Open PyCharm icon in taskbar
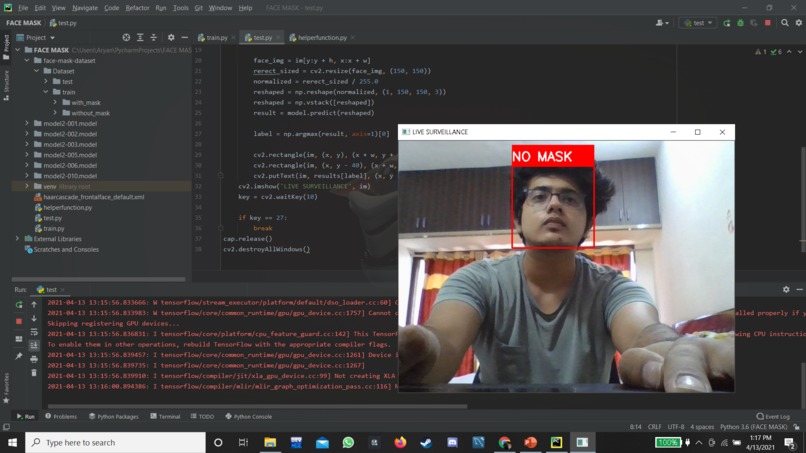The height and width of the screenshot is (453, 806). click(556, 442)
